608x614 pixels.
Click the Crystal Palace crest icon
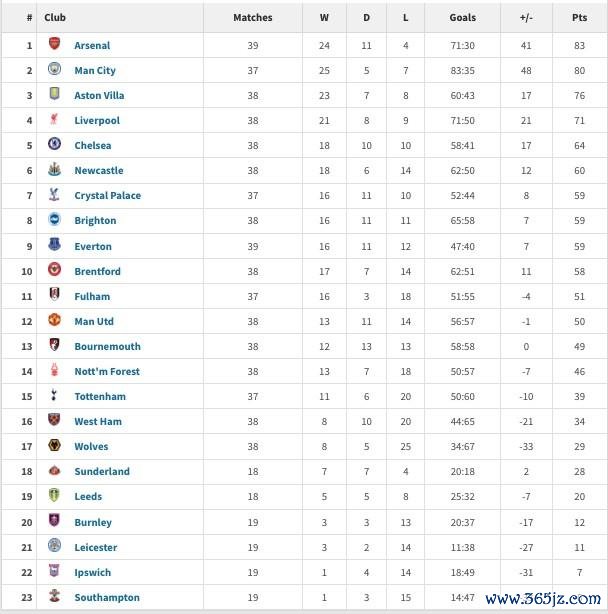[54, 195]
